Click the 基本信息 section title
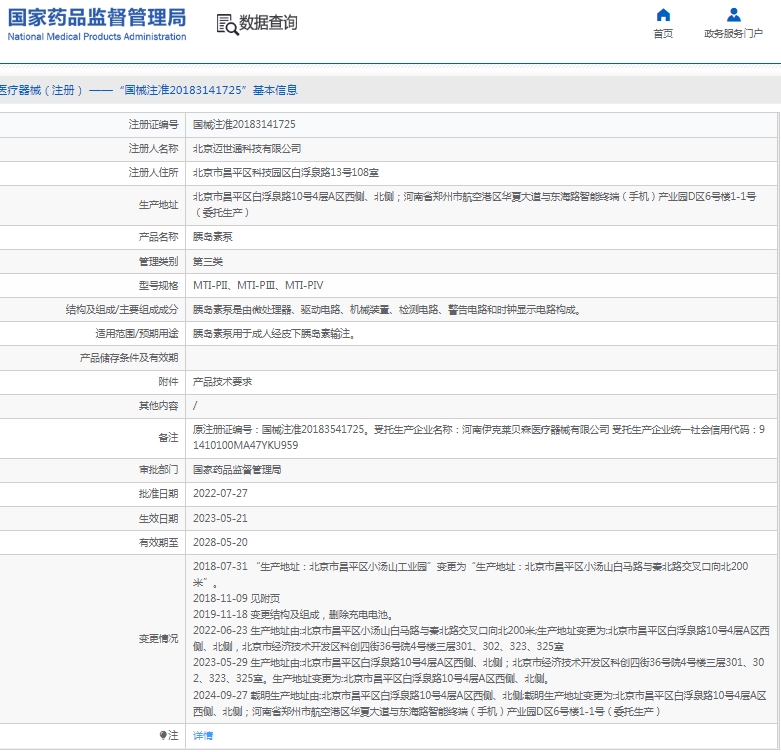 point(275,90)
